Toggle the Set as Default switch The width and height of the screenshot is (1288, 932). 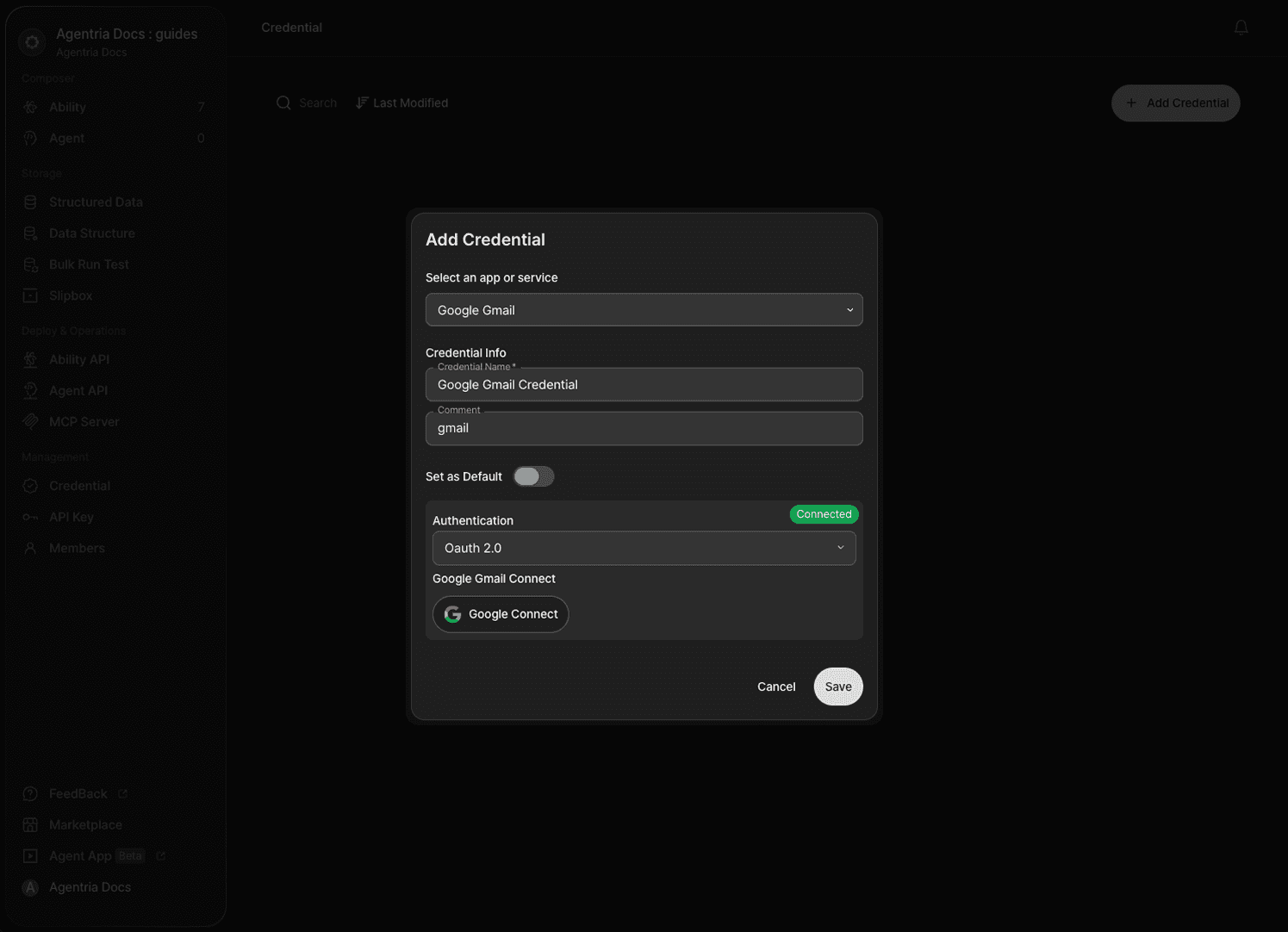tap(533, 476)
